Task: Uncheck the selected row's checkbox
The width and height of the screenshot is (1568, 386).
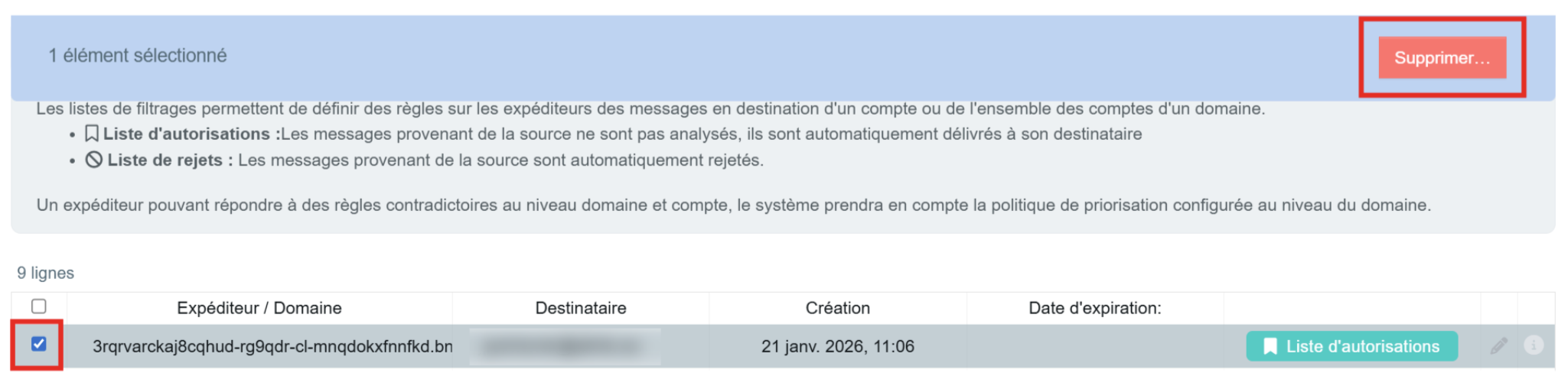Action: 38,344
